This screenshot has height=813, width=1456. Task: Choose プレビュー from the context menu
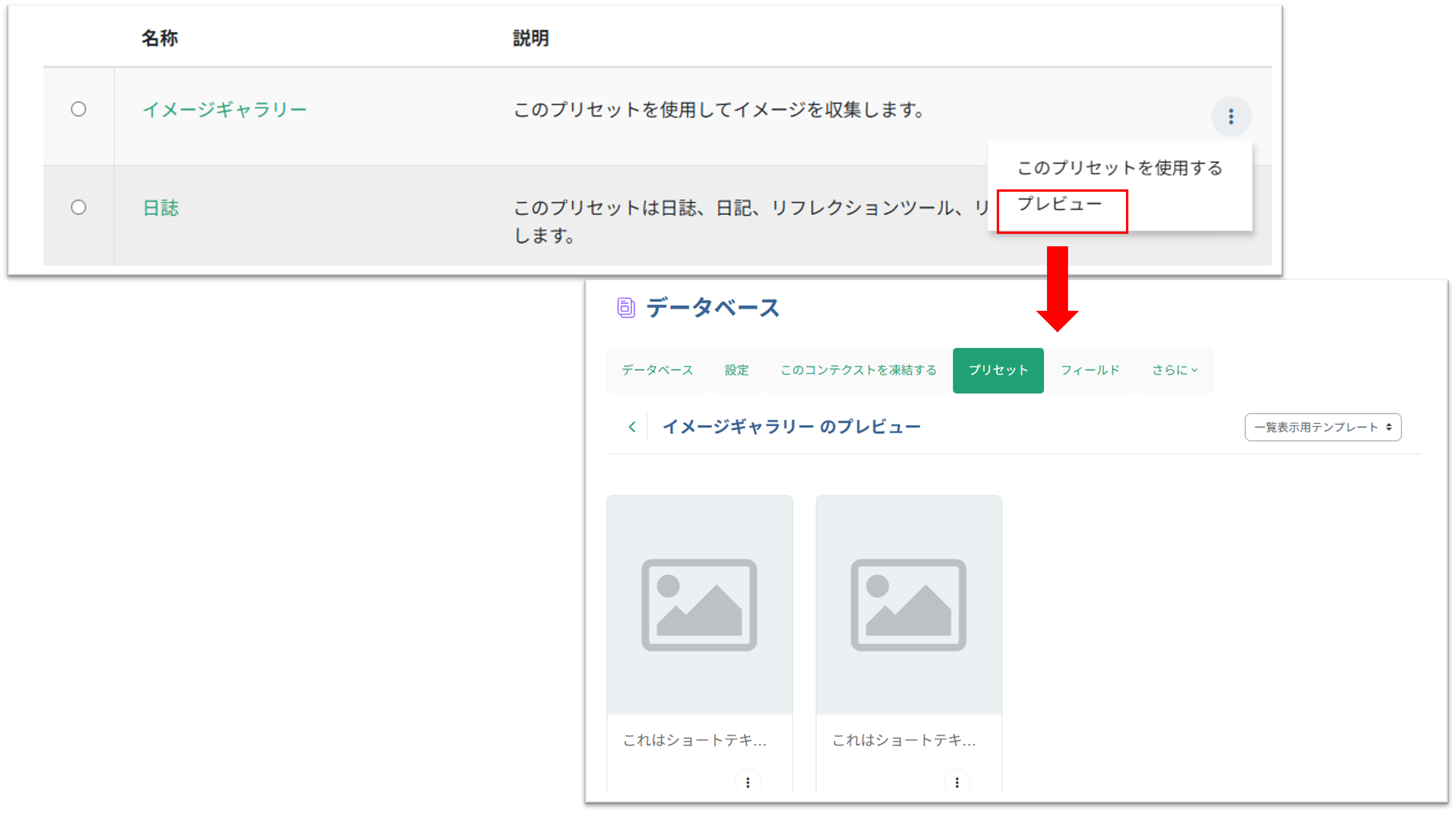click(1060, 203)
